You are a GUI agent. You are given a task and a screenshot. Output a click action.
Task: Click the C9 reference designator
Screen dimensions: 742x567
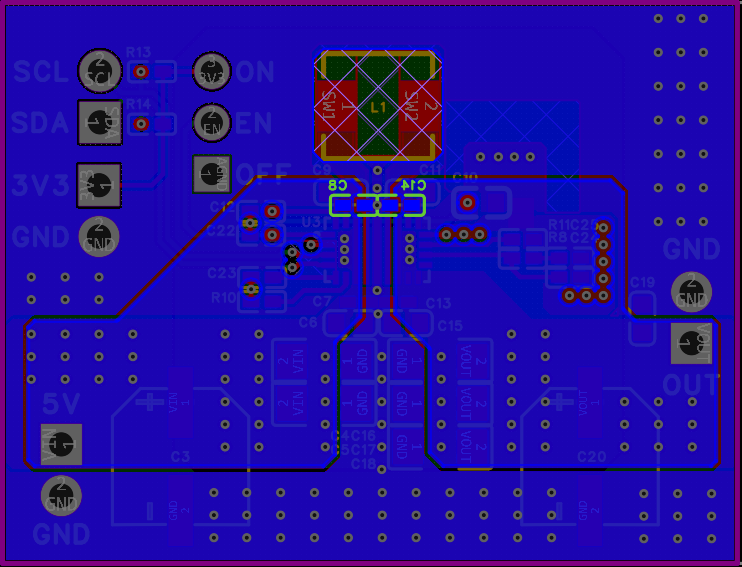(322, 169)
